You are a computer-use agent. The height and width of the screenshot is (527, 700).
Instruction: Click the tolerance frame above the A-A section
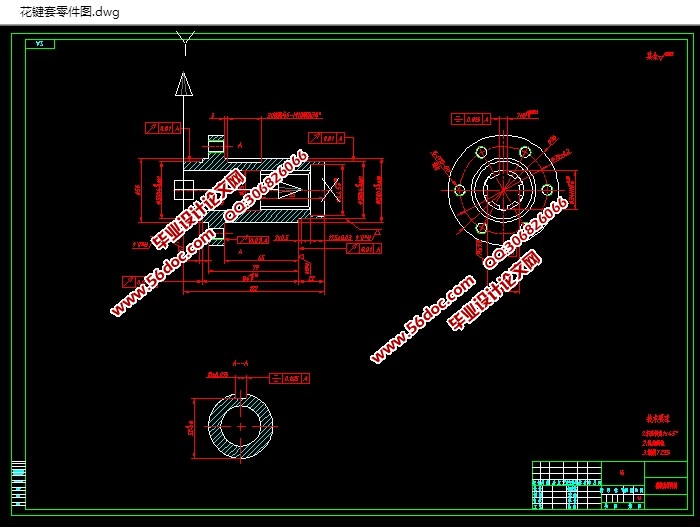click(x=290, y=379)
